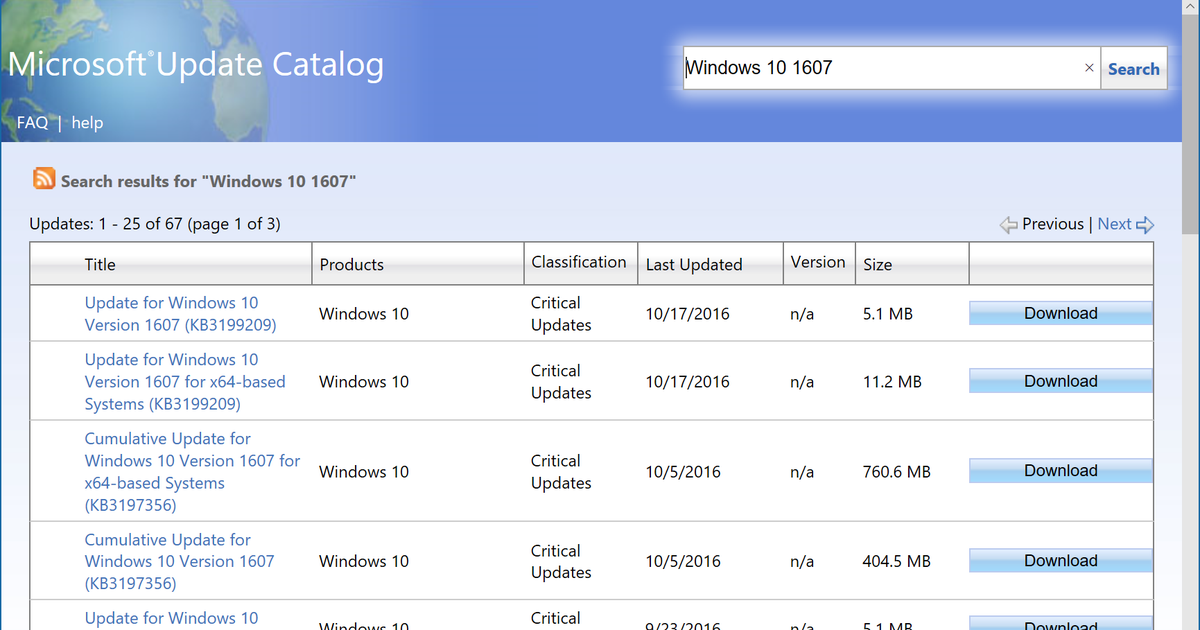Sort results by Size

tap(877, 263)
